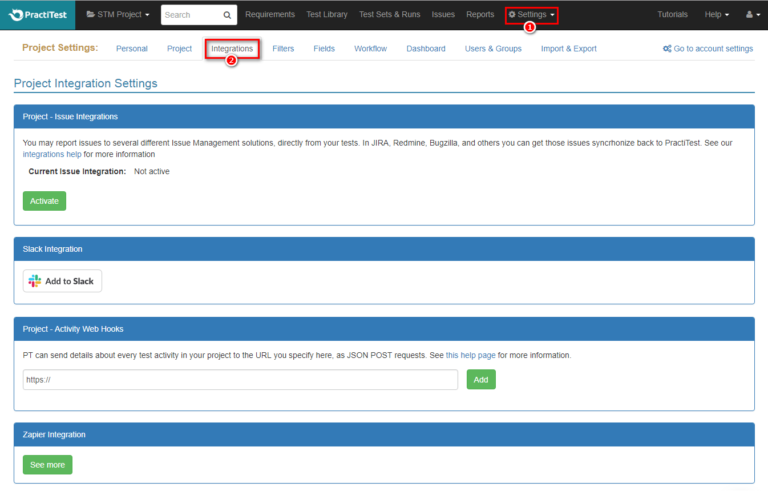This screenshot has width=768, height=491.
Task: Switch to the Personal settings tab
Action: pos(132,49)
